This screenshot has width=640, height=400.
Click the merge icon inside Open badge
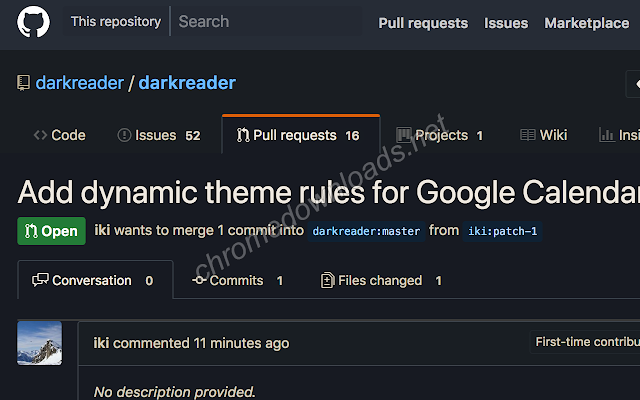coord(31,231)
